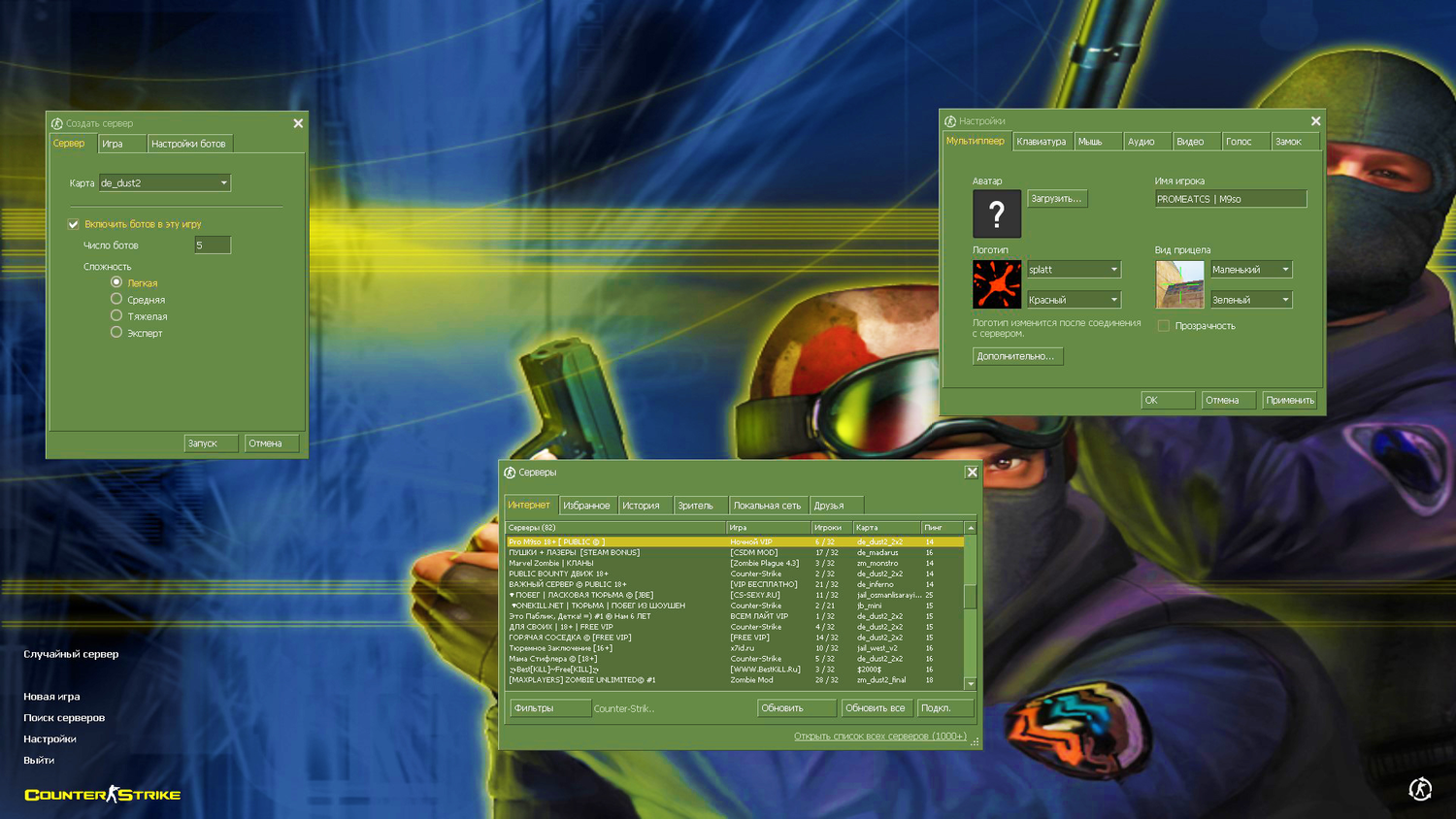1456x819 pixels.
Task: Open the Настройки ботов tab
Action: coord(189,144)
